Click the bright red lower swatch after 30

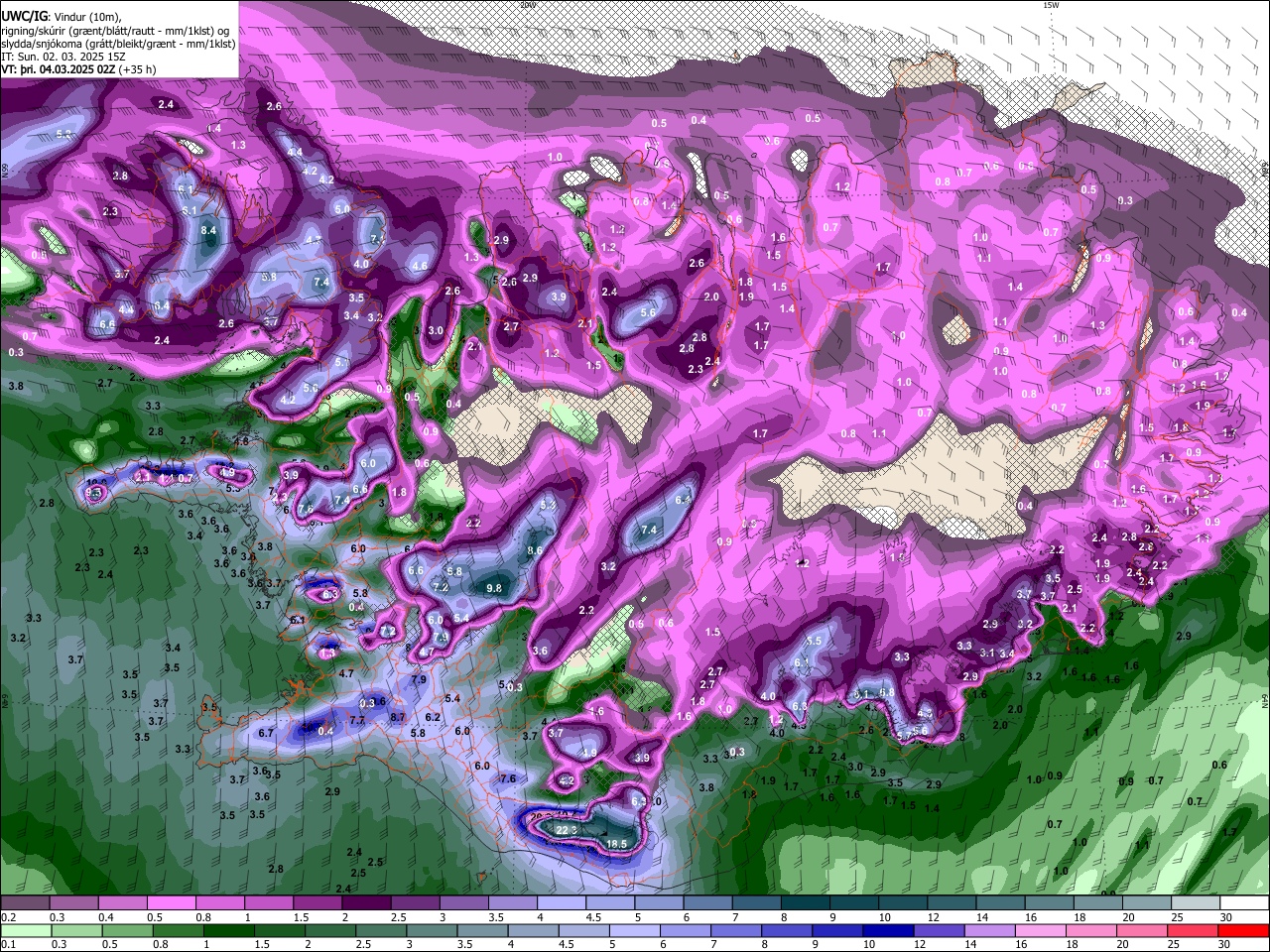(1243, 931)
